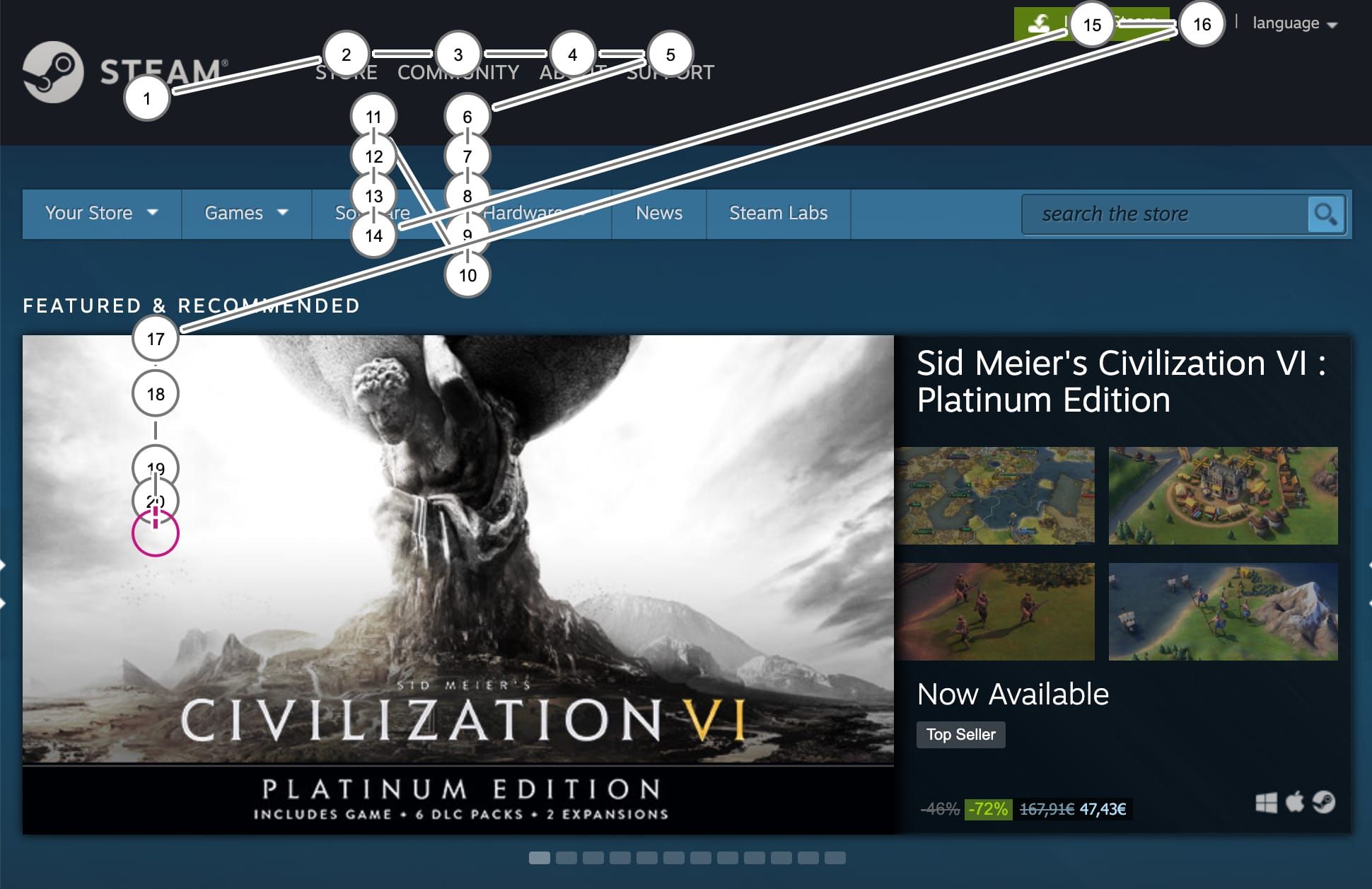The width and height of the screenshot is (1372, 889).
Task: Click the Apple macOS platform icon
Action: coord(1294,802)
